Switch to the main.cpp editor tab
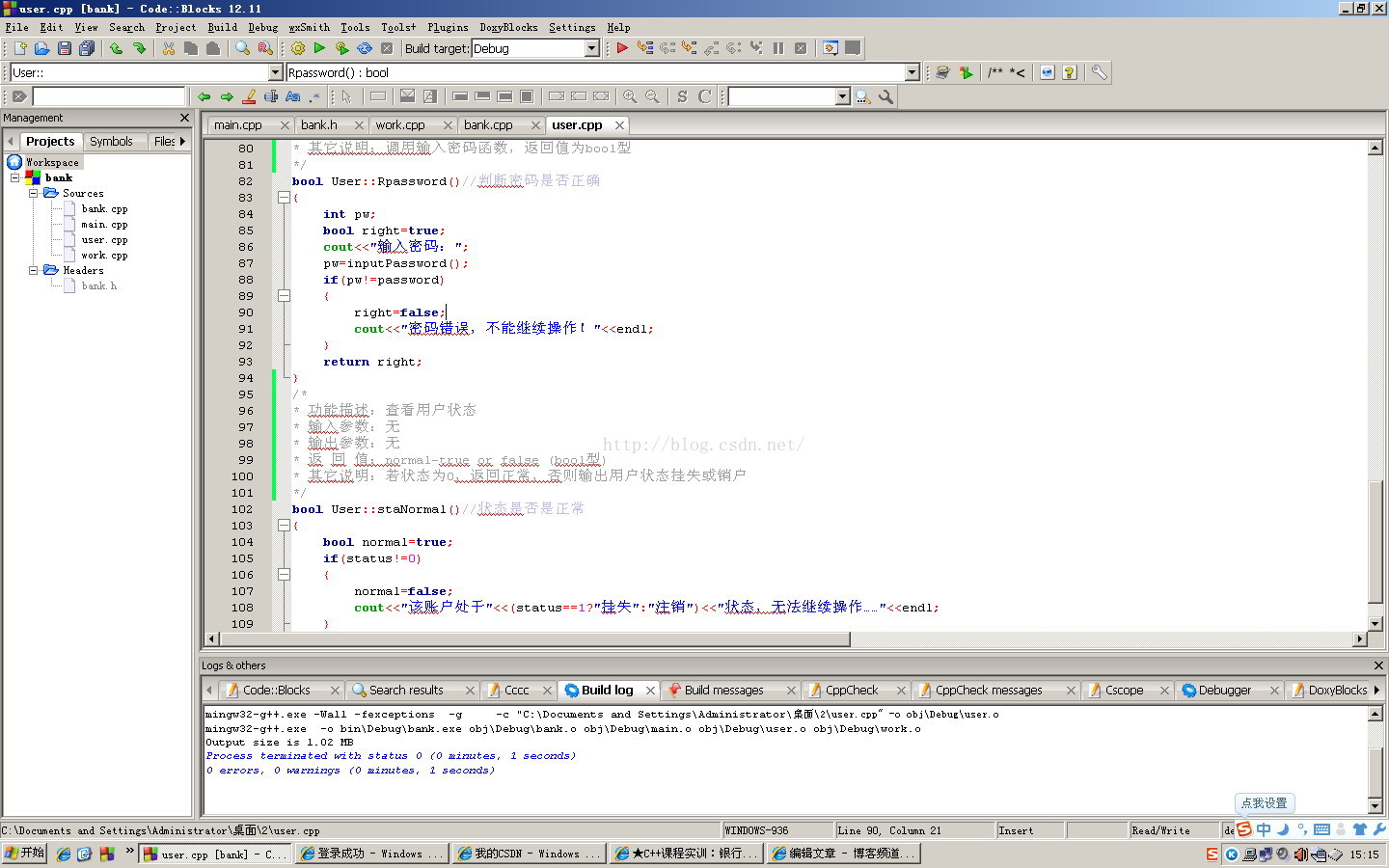1389x868 pixels. pos(238,124)
